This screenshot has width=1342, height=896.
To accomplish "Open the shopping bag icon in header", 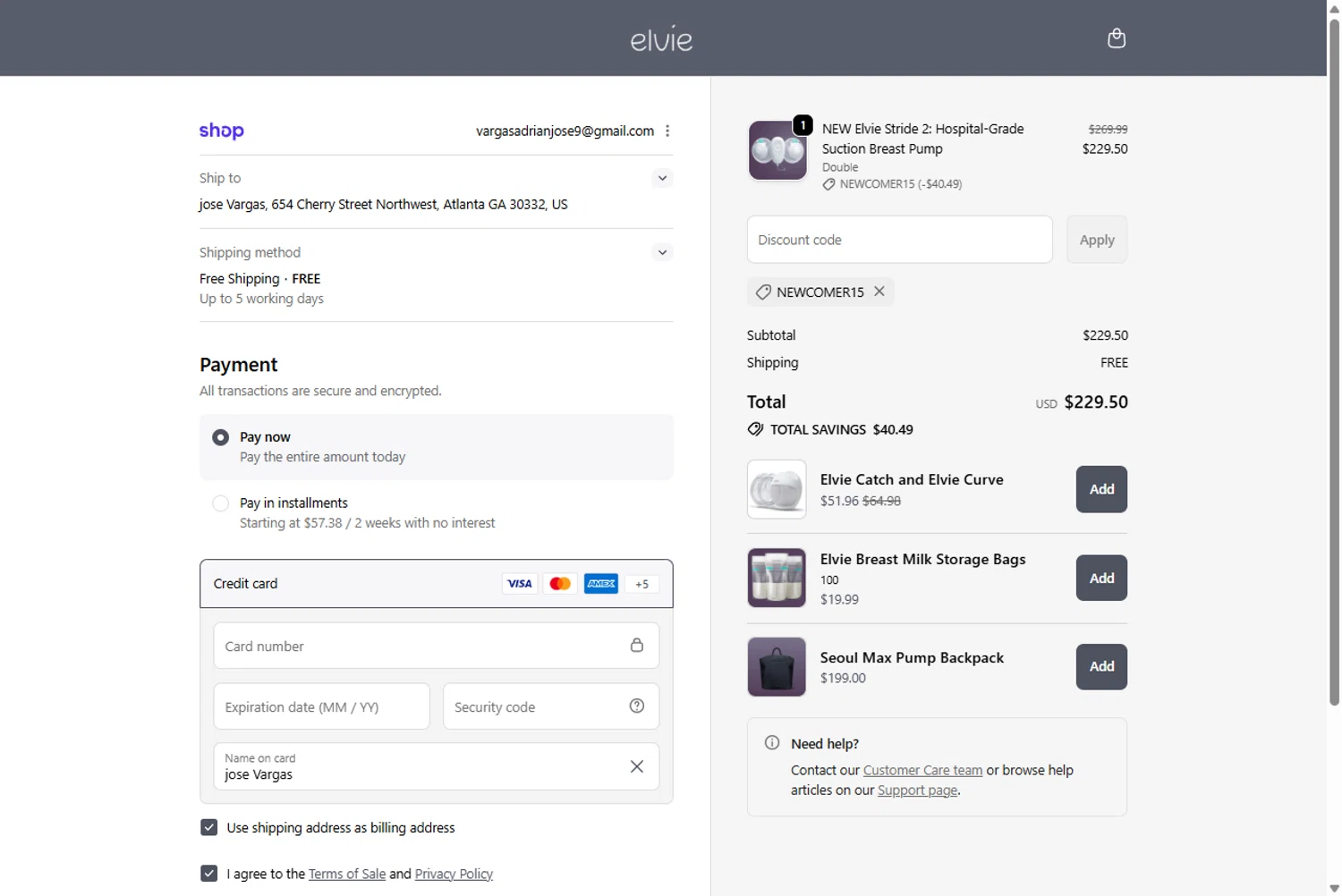I will [1116, 38].
